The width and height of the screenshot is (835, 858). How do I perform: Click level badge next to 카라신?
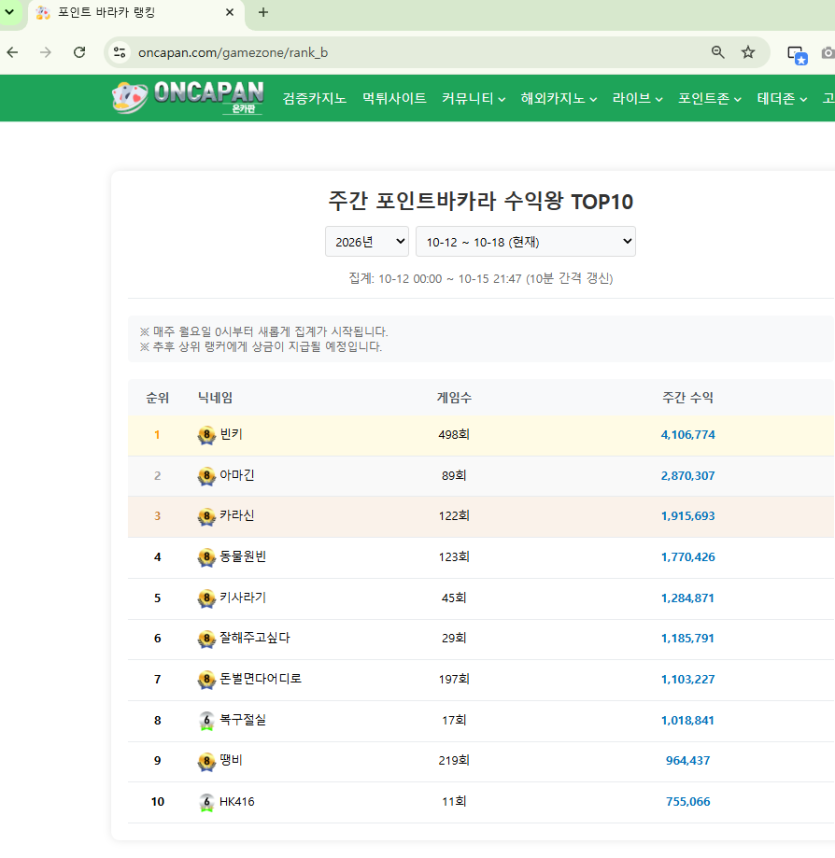pyautogui.click(x=206, y=517)
